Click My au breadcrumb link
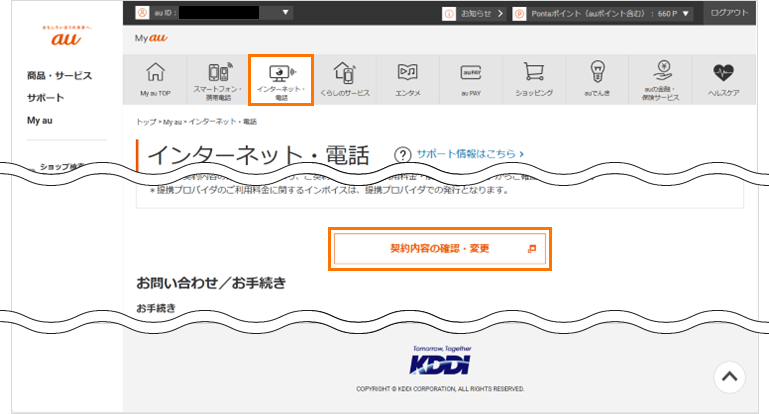The width and height of the screenshot is (769, 414). (172, 122)
